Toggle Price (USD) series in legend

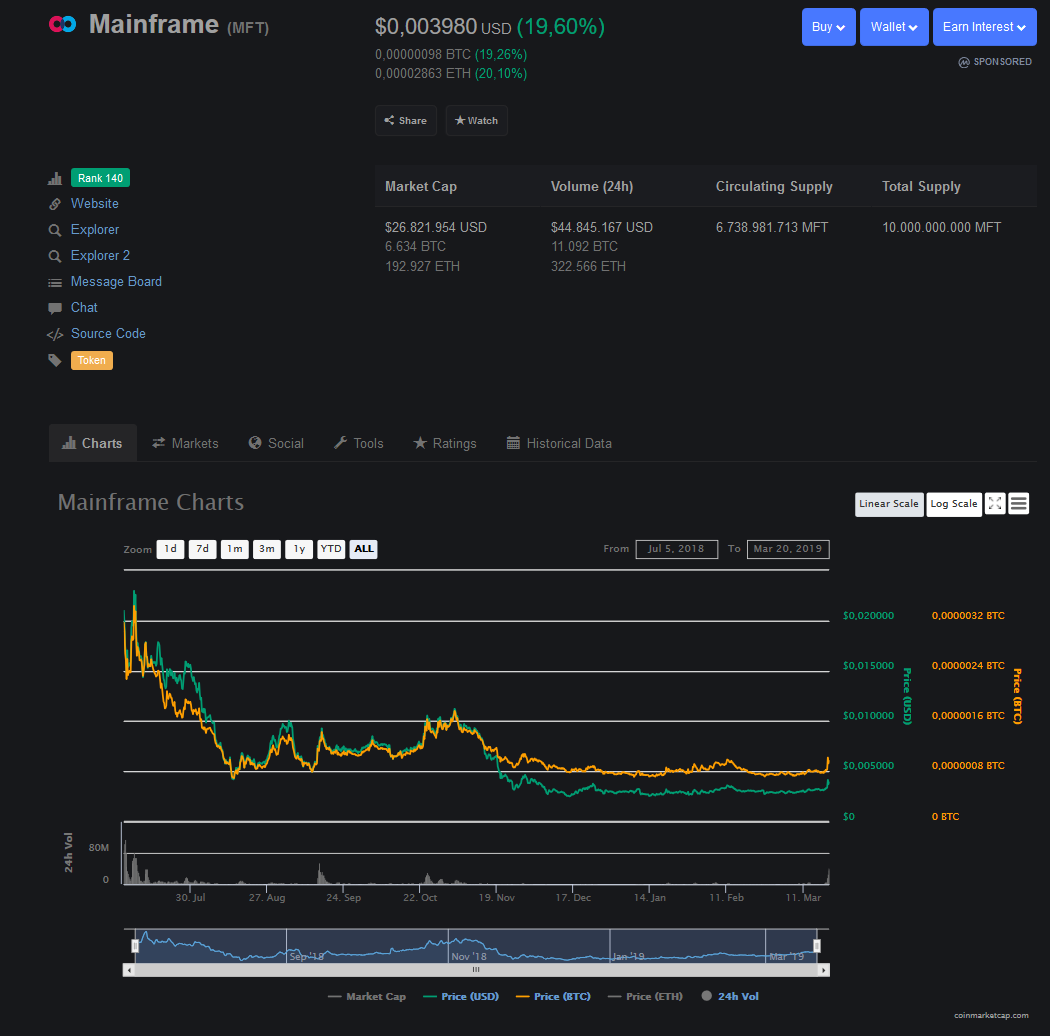(x=461, y=996)
